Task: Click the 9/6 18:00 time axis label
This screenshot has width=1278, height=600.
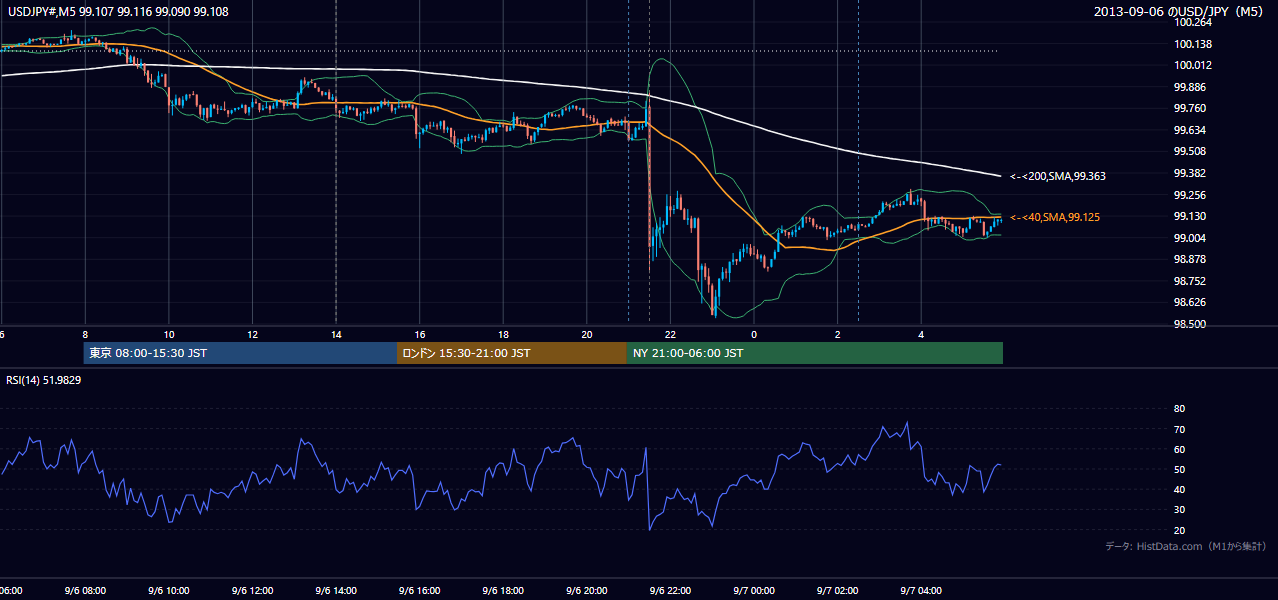Action: pyautogui.click(x=503, y=591)
